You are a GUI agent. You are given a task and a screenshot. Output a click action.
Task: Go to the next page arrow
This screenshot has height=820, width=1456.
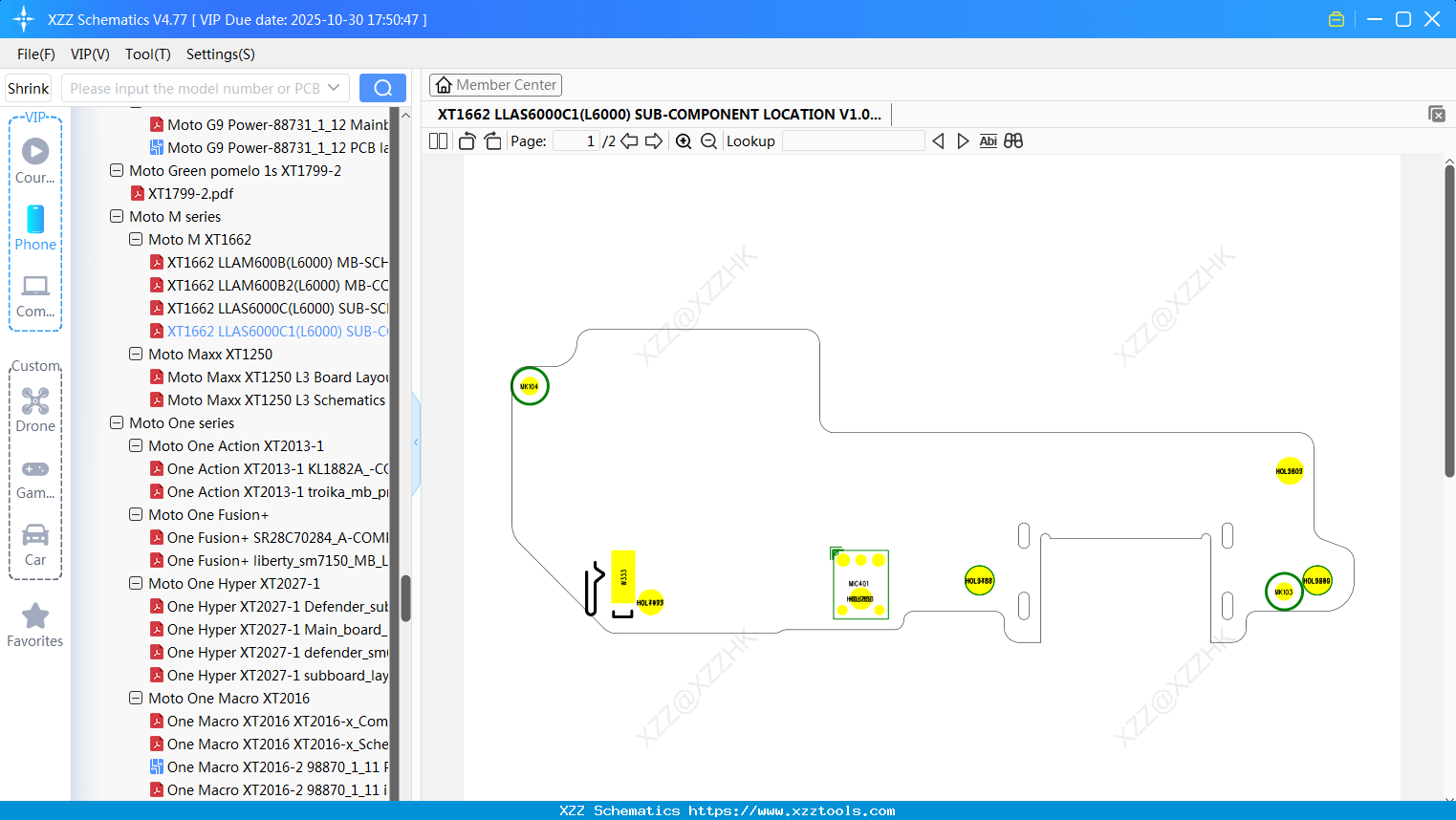[654, 141]
